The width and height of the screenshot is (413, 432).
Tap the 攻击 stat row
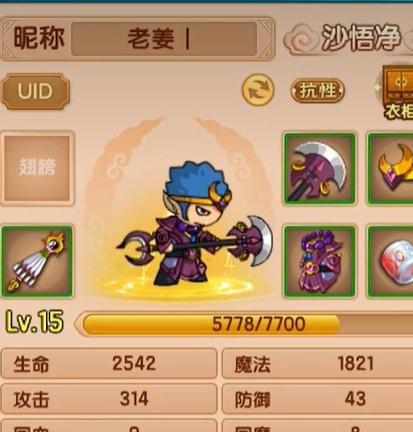[109, 399]
